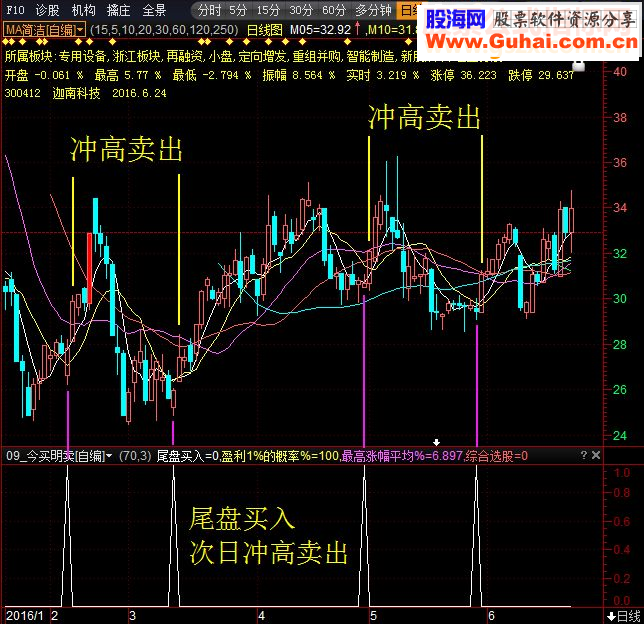Viewport: 644px width, 624px height.
Task: Switch to the 5分 period tab
Action: [238, 10]
